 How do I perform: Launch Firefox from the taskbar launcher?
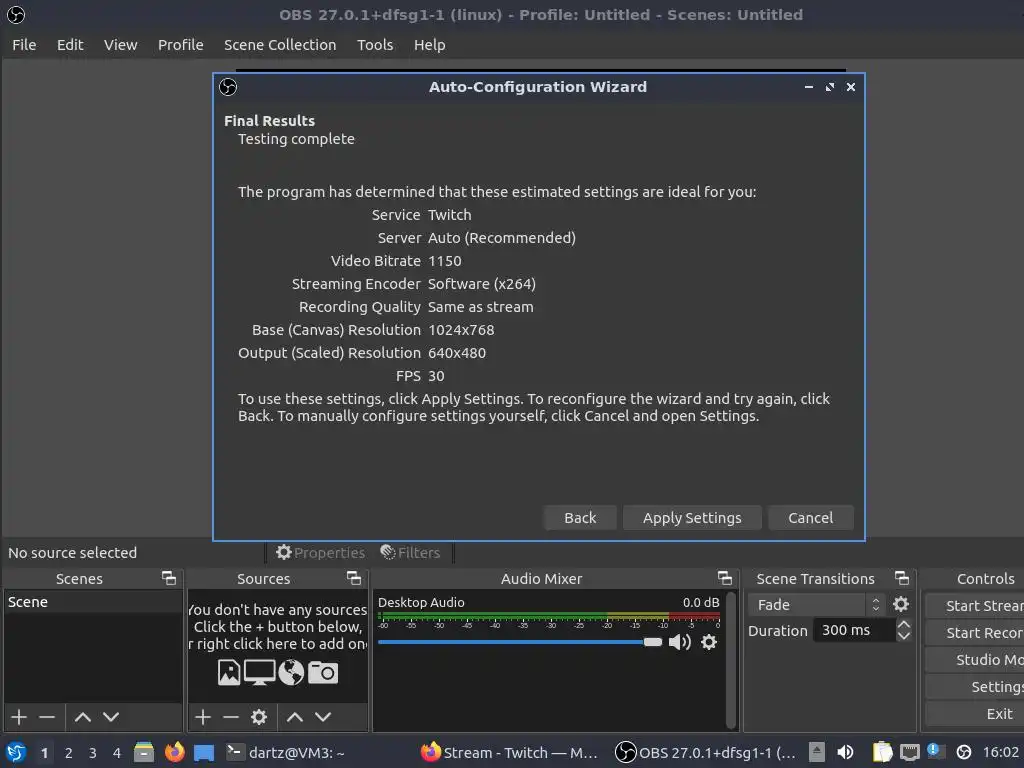pyautogui.click(x=174, y=752)
